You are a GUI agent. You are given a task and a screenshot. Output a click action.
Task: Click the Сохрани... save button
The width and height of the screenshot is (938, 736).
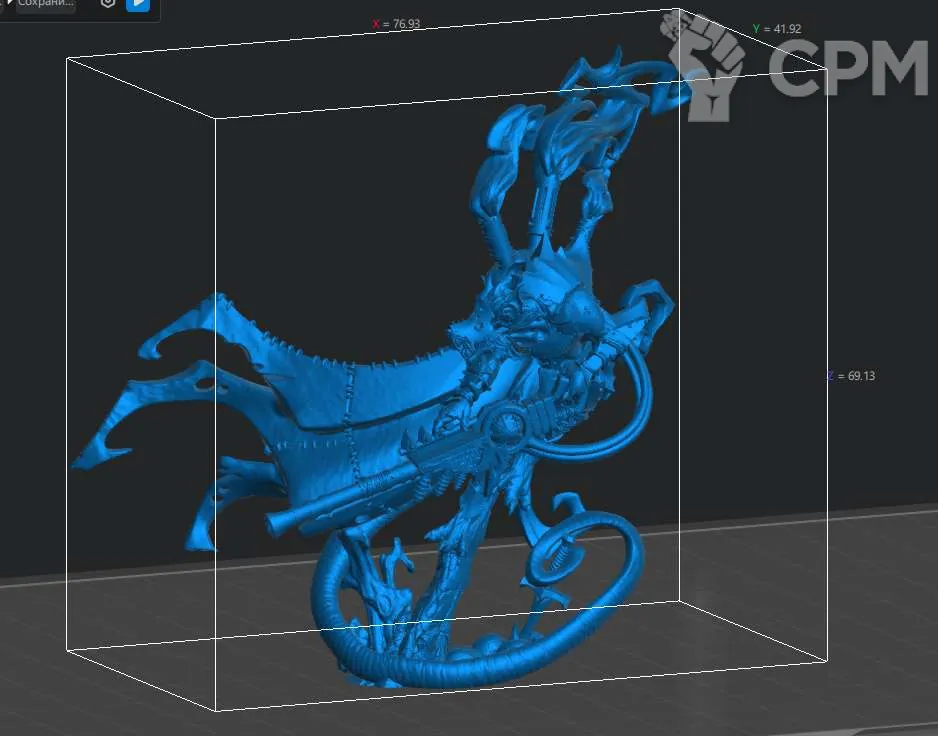[x=46, y=4]
